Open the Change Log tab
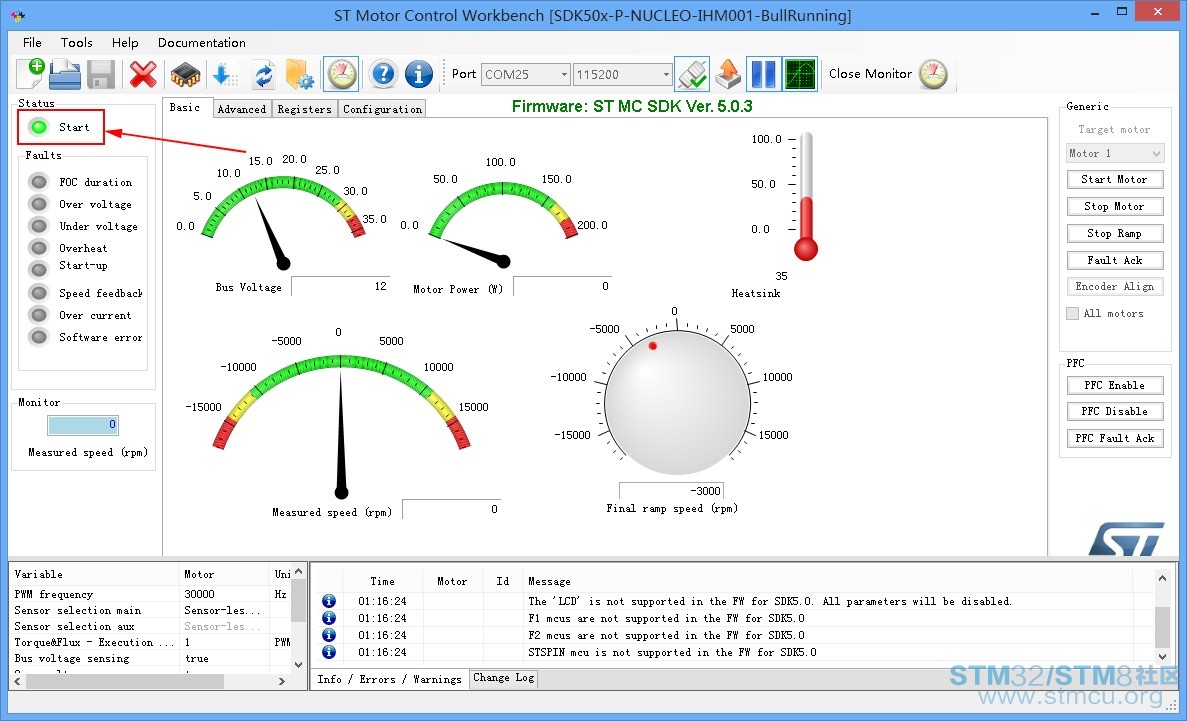 [503, 678]
